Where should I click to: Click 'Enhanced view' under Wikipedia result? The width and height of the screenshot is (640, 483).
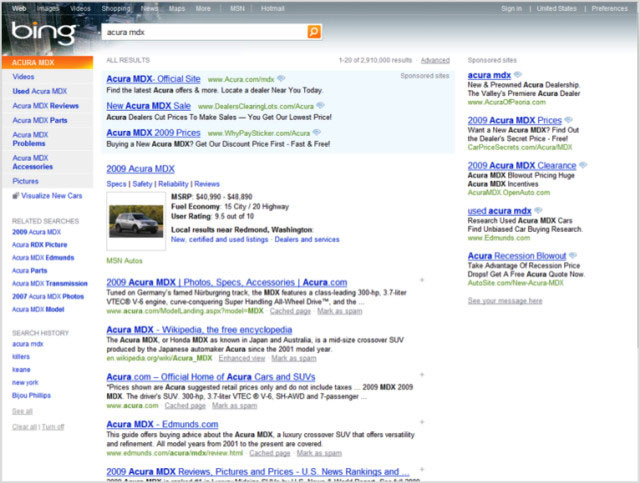pos(242,358)
